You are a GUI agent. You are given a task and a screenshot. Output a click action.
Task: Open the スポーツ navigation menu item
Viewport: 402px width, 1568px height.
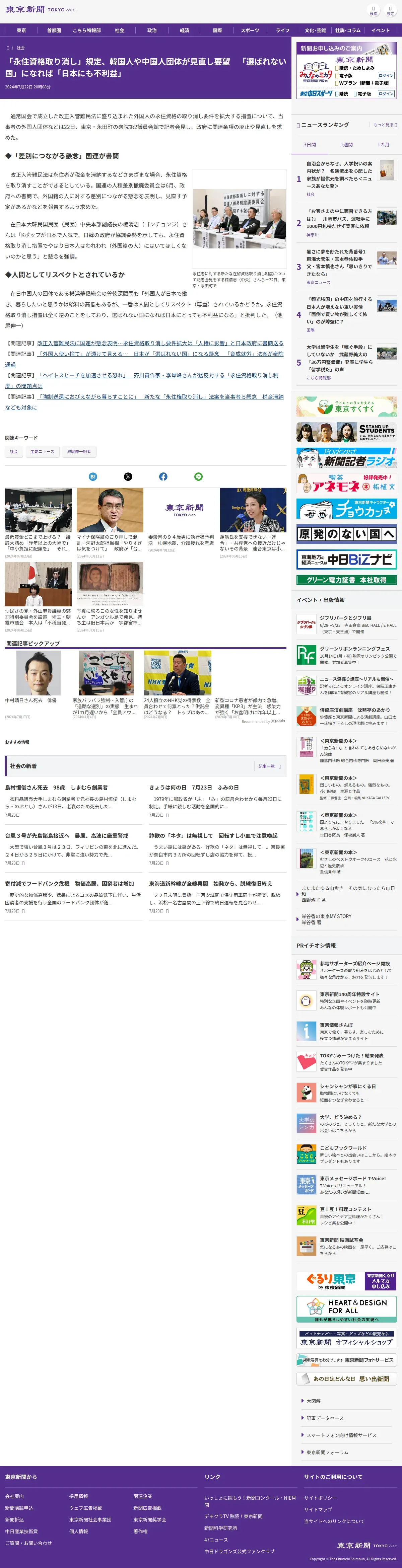(x=250, y=30)
